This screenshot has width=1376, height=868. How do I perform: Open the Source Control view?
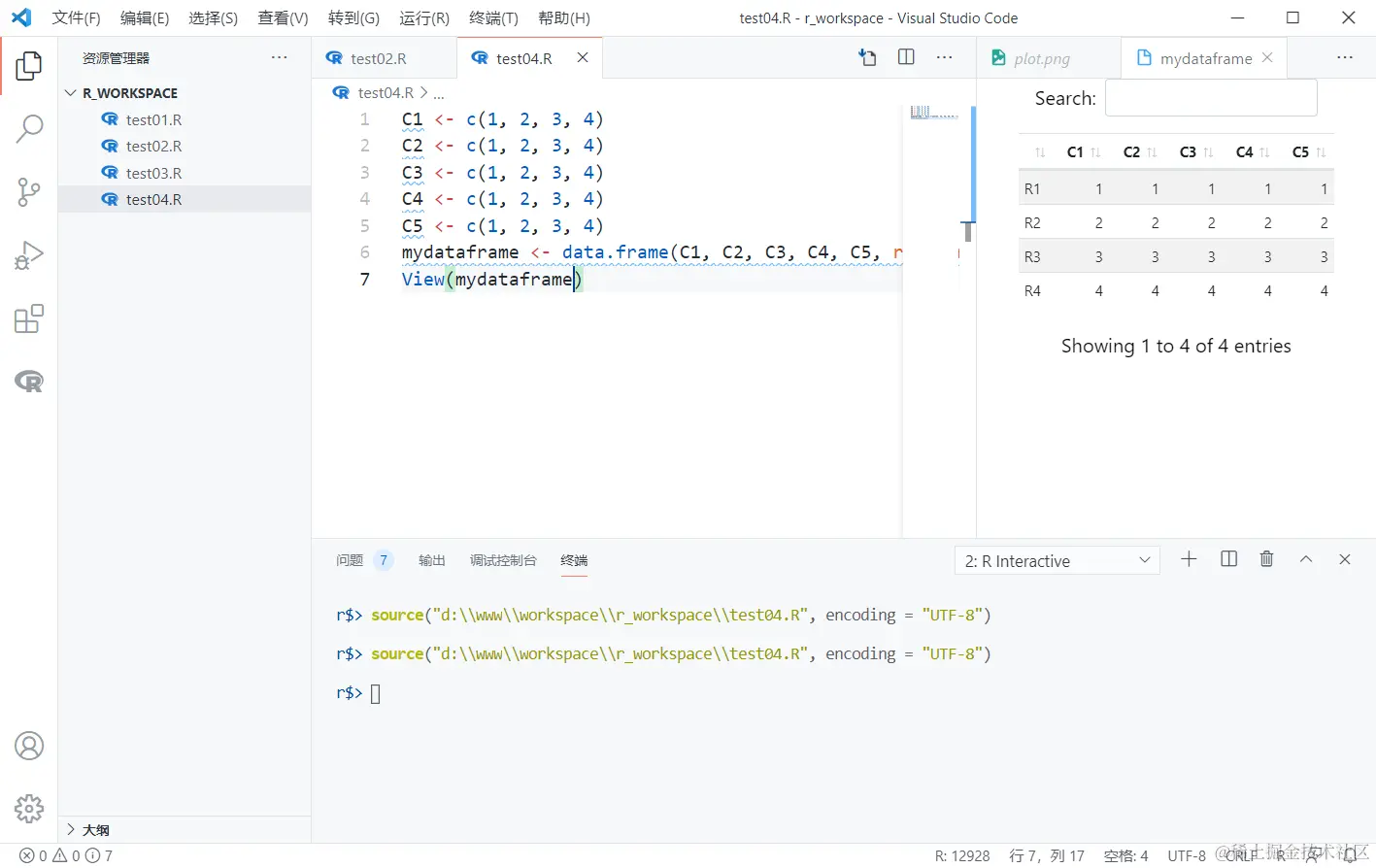point(29,192)
